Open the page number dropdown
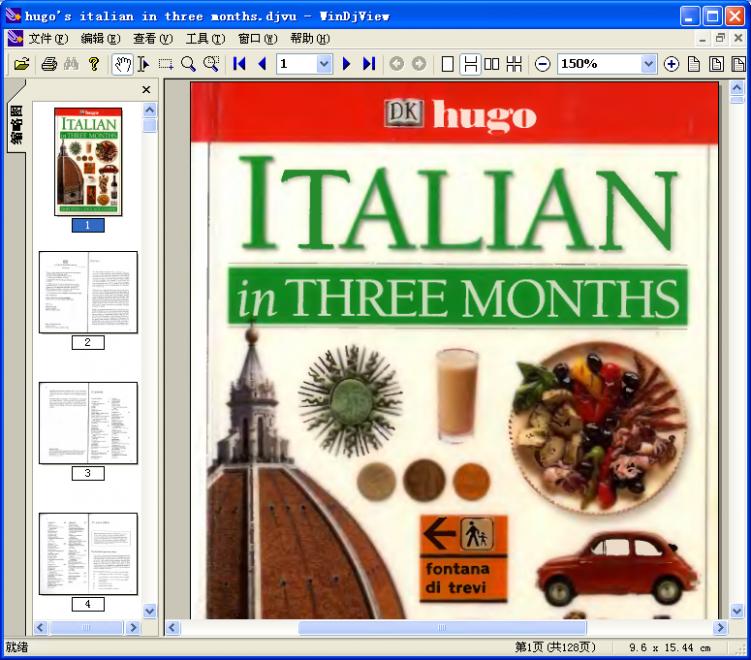Screen dimensions: 751x660 pos(324,64)
